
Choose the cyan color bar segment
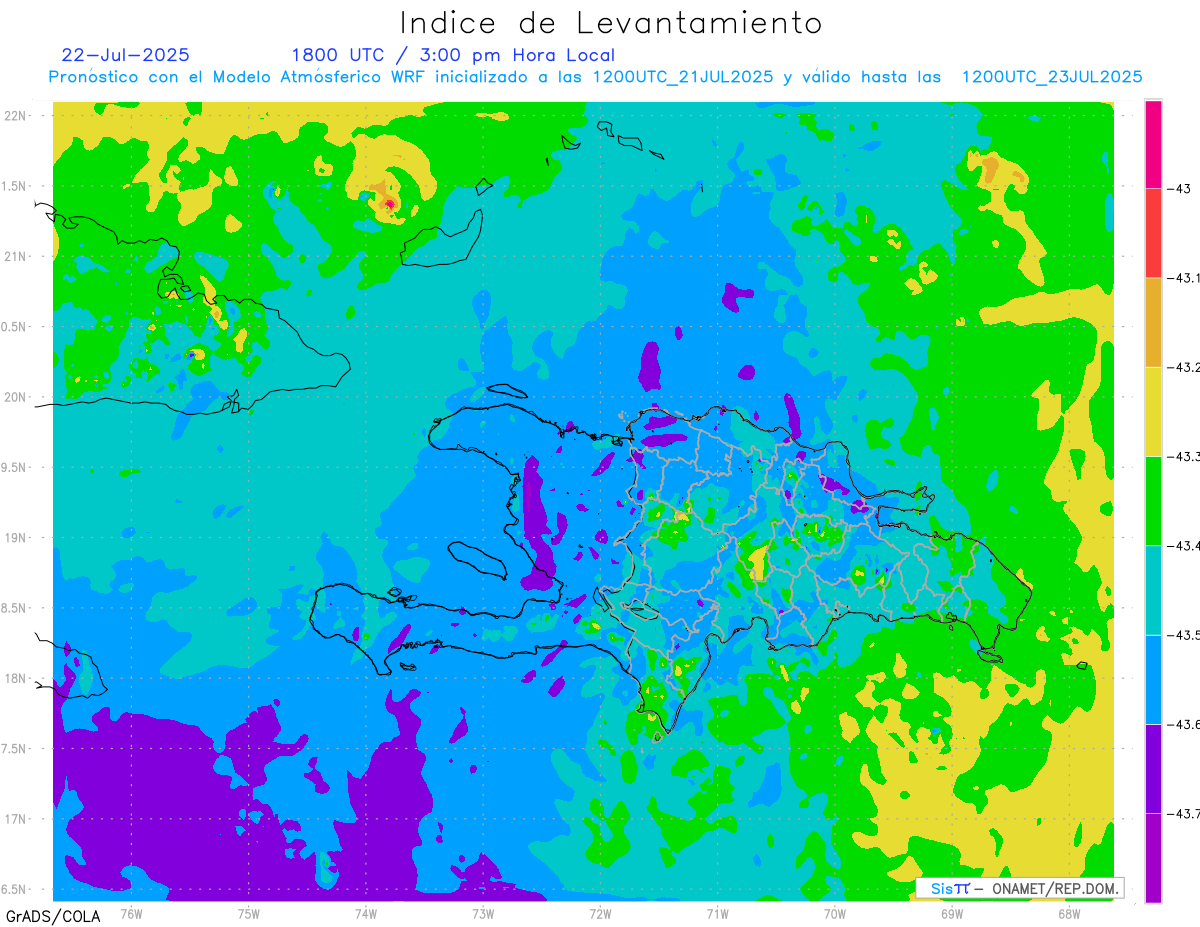click(1153, 589)
